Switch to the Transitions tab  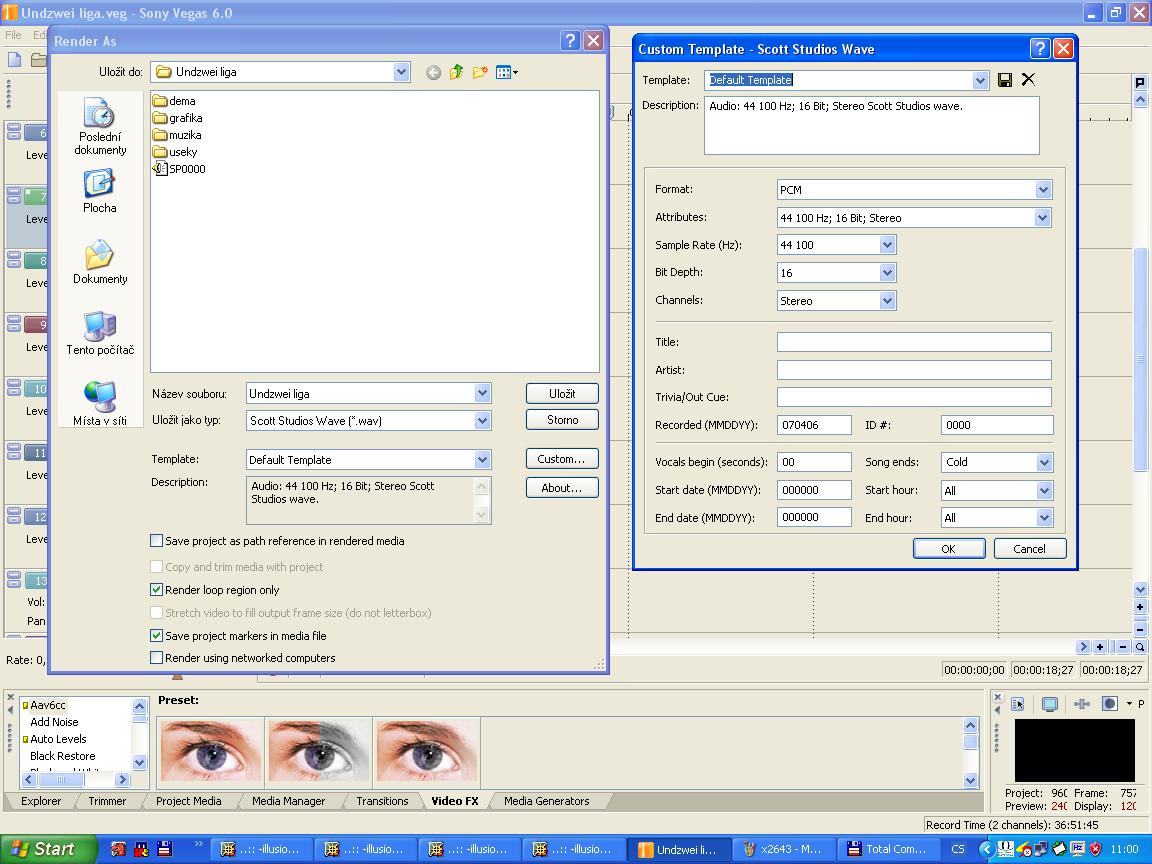click(x=382, y=801)
